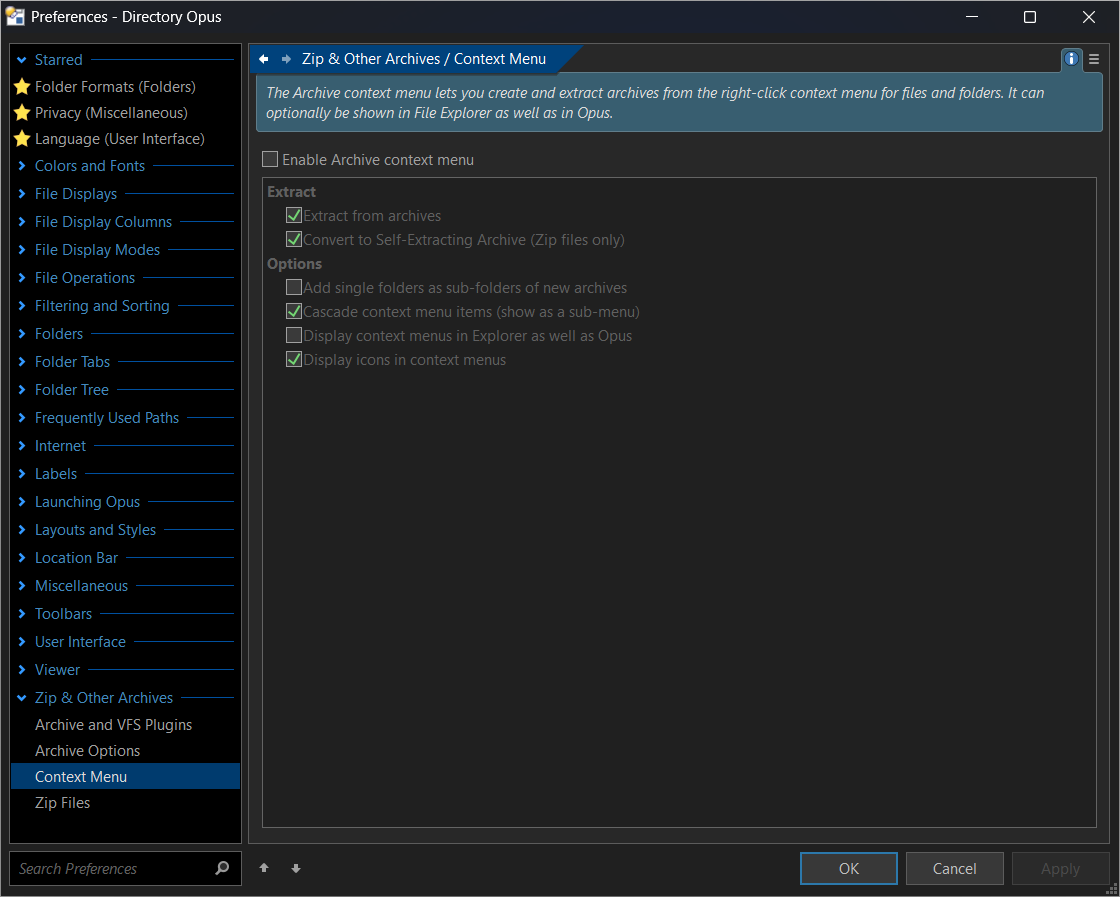
Task: Click the Zip & Other Archives / Context Menu header
Action: click(x=424, y=59)
